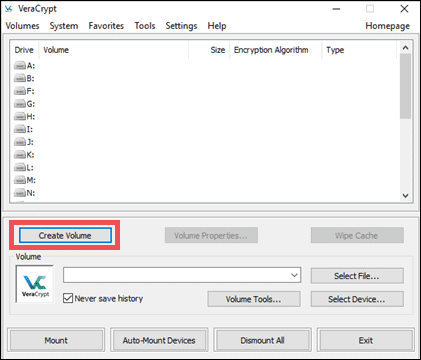This screenshot has width=421, height=360.
Task: Open the Tools menu
Action: (x=145, y=26)
